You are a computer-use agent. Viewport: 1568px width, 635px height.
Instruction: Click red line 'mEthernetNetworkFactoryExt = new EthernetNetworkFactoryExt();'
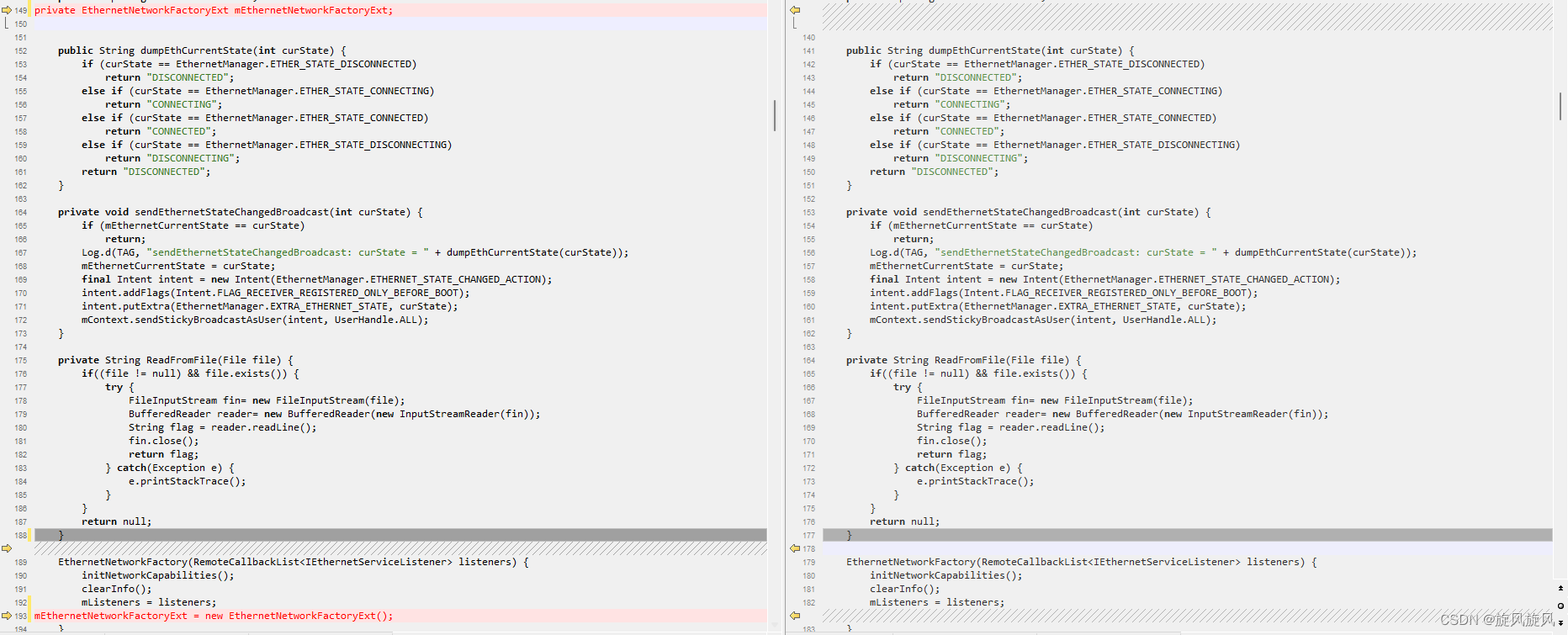214,616
